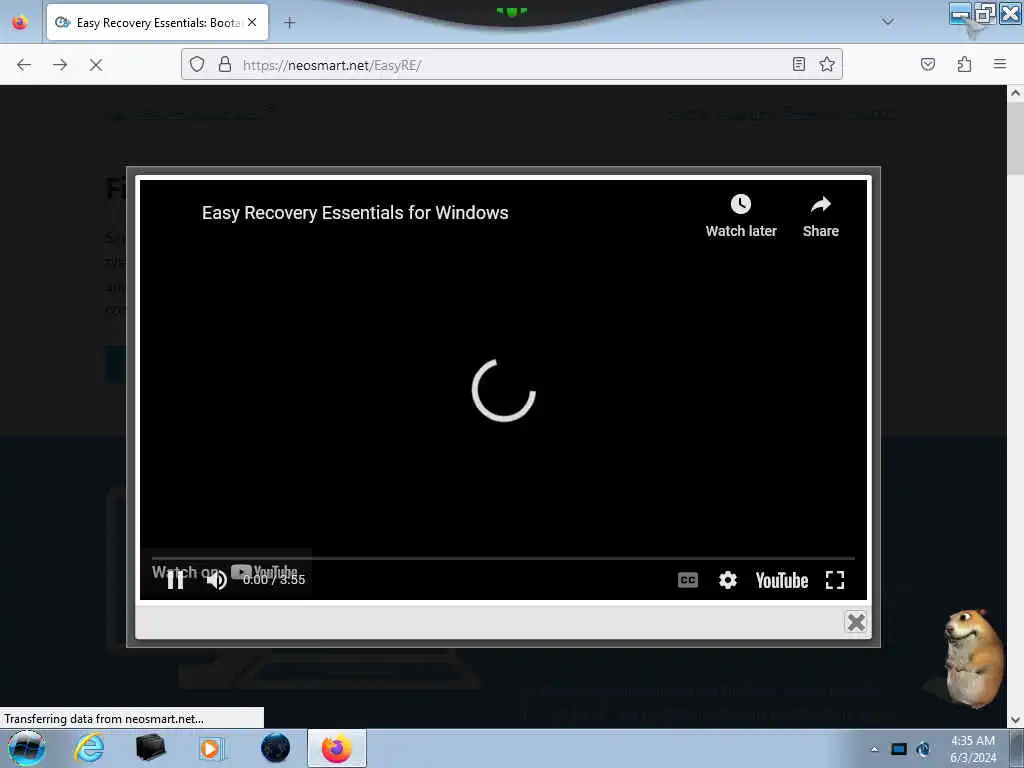Open tray icon beside the clock
The height and width of the screenshot is (768, 1024).
coord(923,749)
